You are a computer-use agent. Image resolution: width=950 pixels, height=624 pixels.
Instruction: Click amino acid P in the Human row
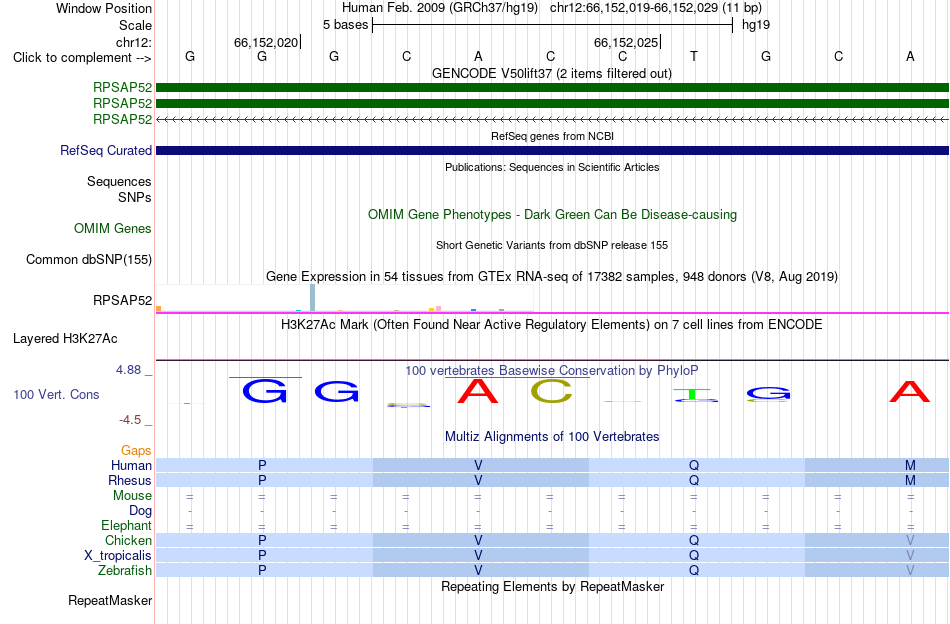click(262, 465)
